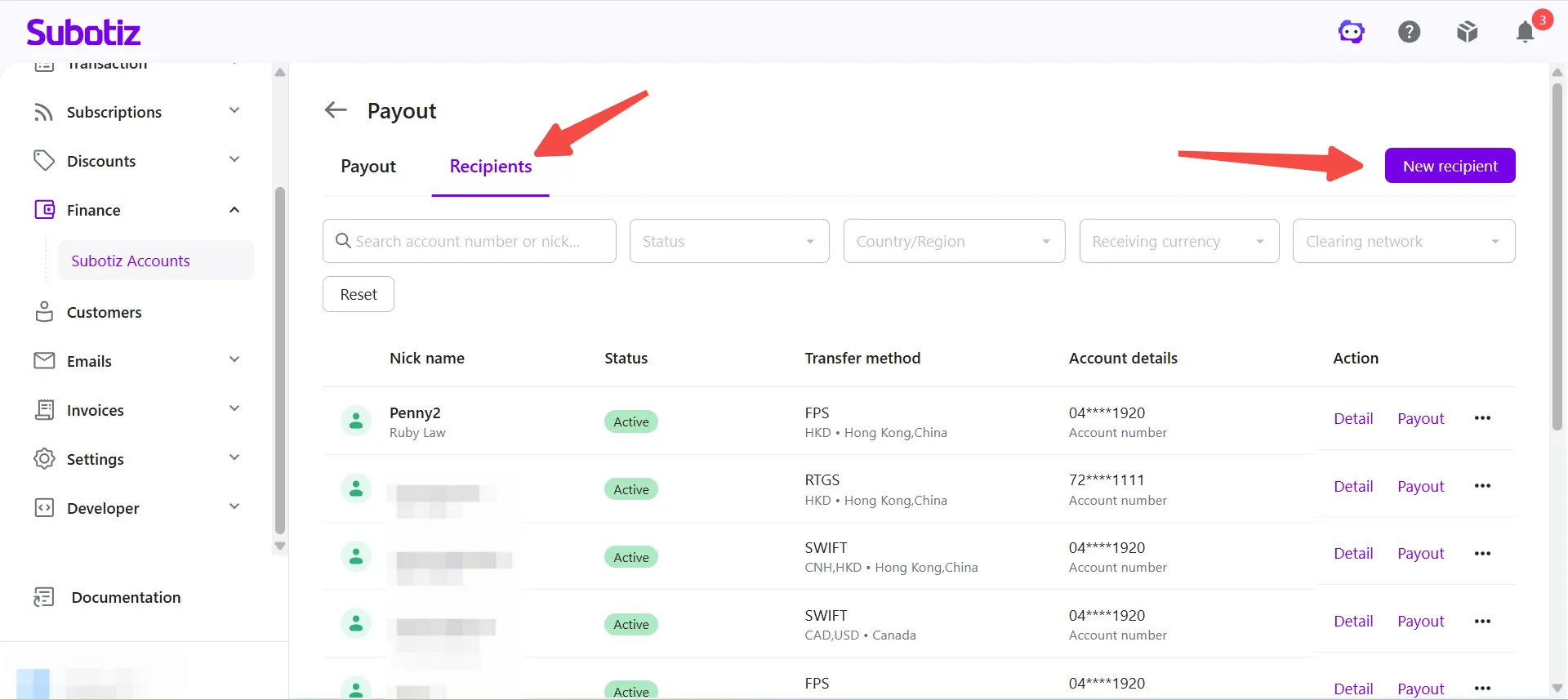Open Subotiz Accounts in sidebar
The height and width of the screenshot is (700, 1568).
coord(155,261)
